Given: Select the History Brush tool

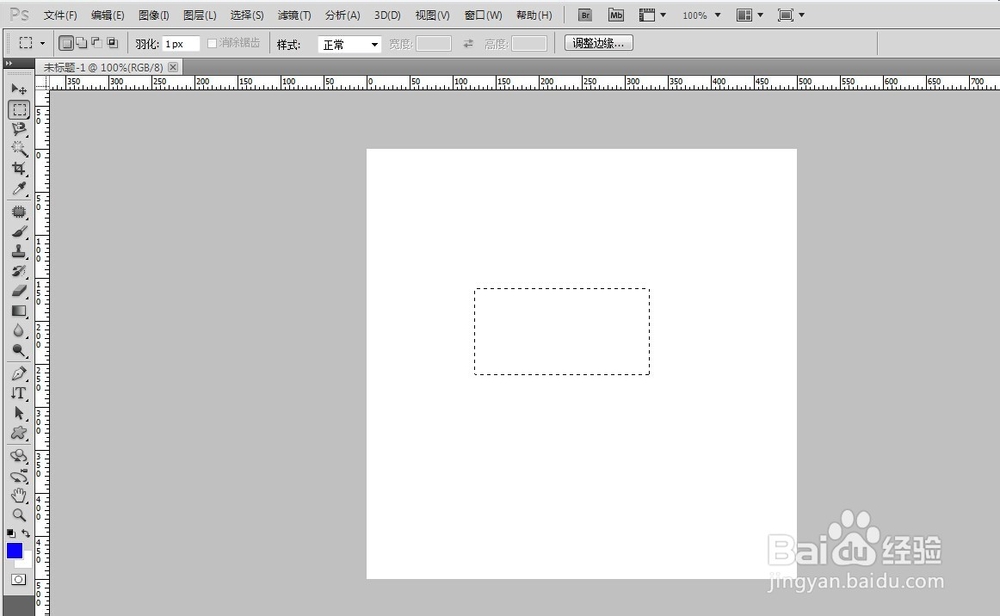Looking at the screenshot, I should point(19,271).
